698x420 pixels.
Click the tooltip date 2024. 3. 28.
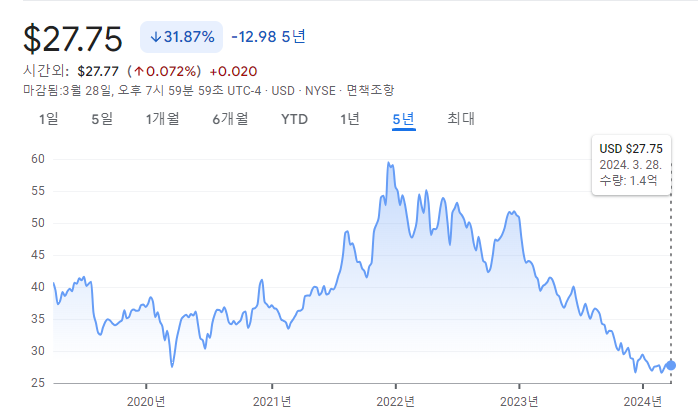630,165
